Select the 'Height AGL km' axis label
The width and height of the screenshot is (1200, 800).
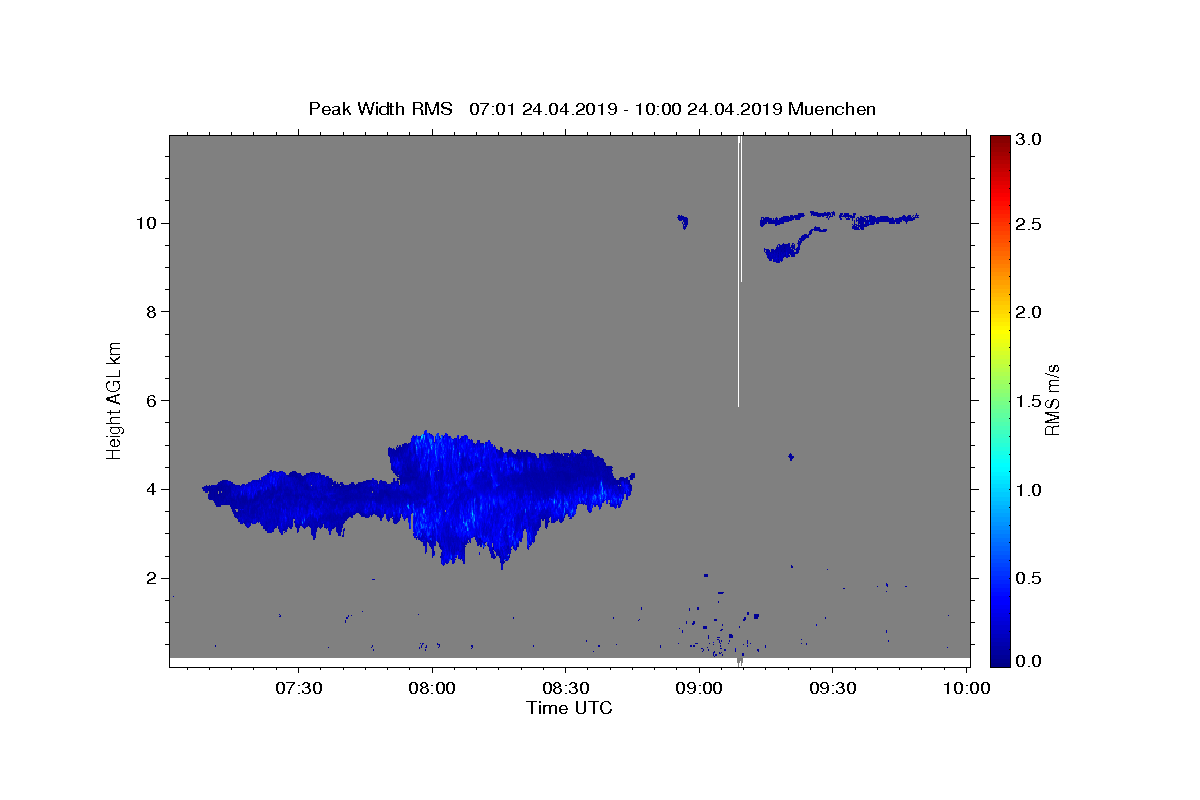tap(114, 400)
